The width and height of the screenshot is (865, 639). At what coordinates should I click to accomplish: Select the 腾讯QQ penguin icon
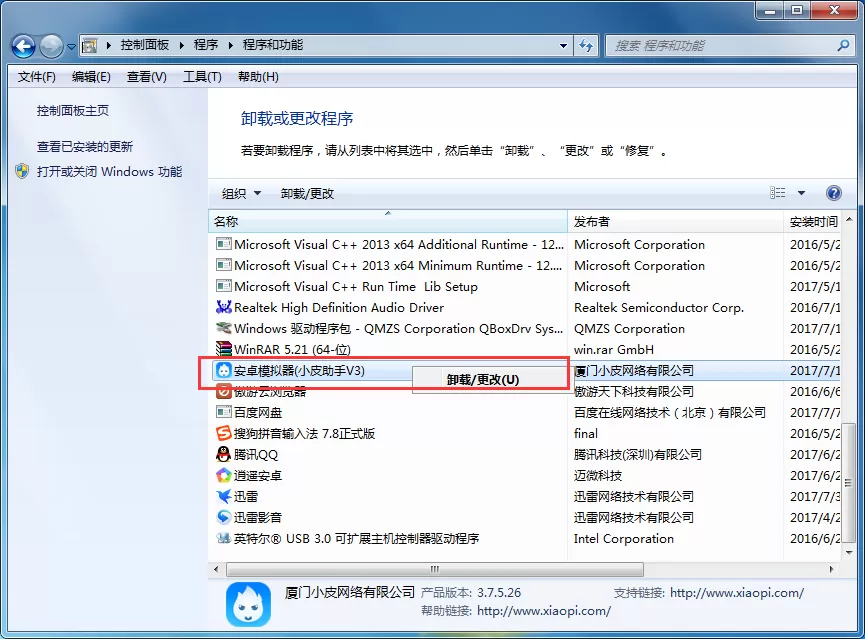coord(223,454)
